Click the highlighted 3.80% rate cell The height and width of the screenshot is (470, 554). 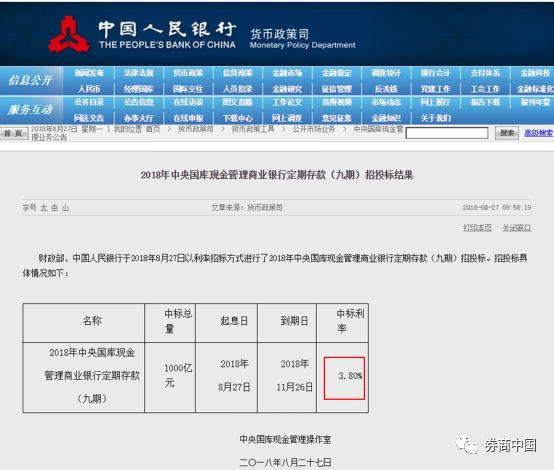tap(344, 378)
